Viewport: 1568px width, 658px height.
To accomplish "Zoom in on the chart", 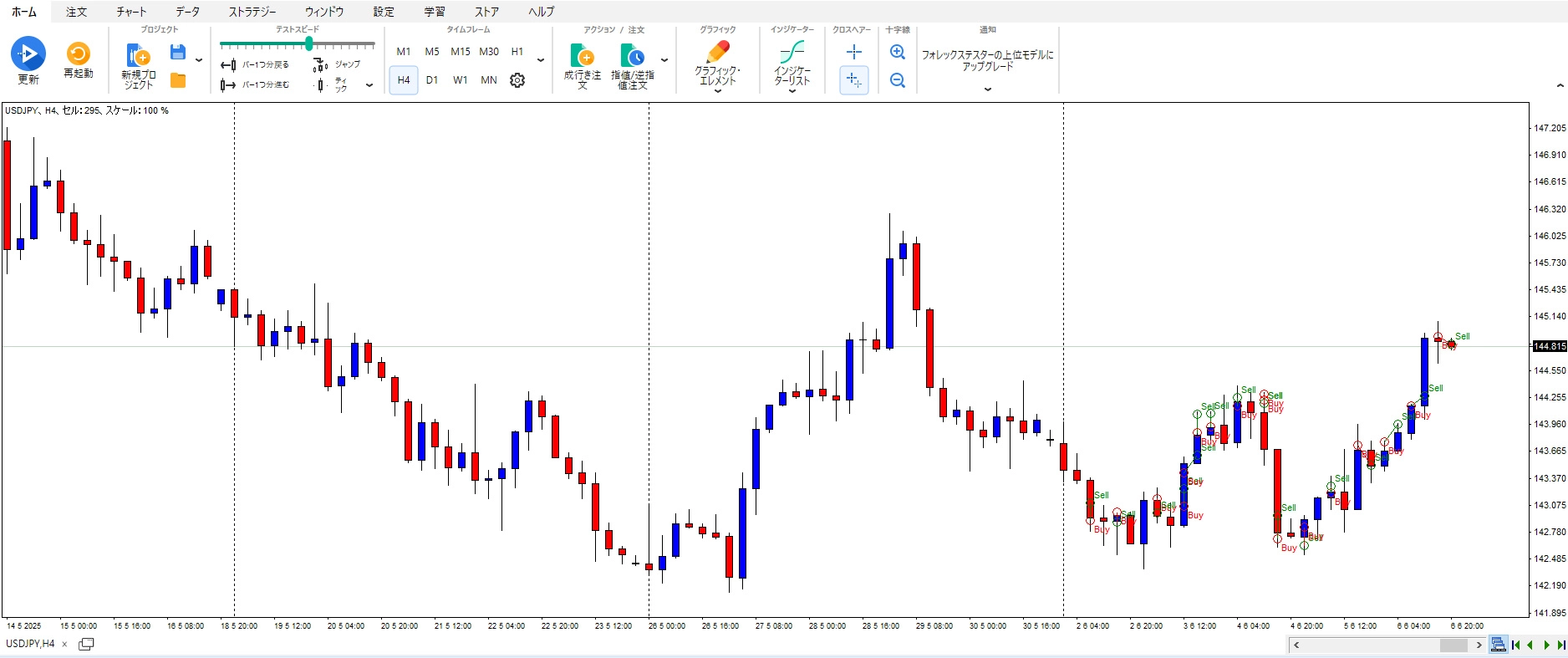I will pyautogui.click(x=898, y=52).
